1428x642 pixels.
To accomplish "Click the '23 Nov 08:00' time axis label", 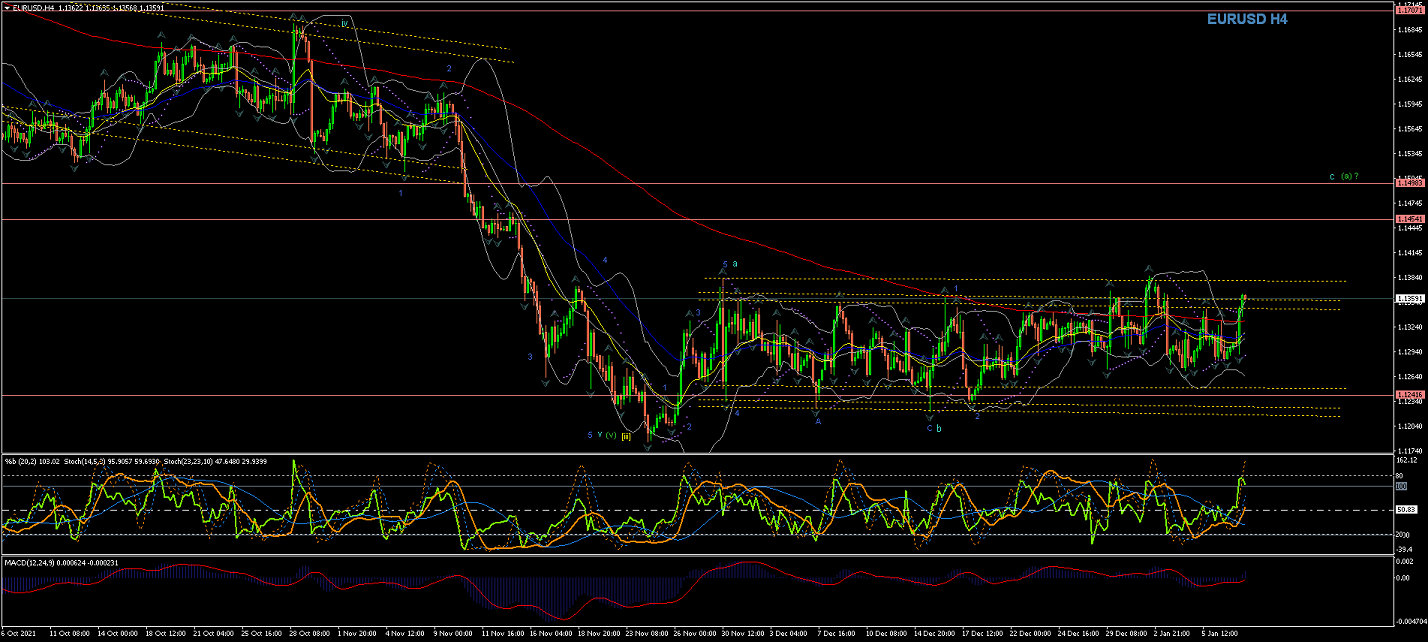I will pyautogui.click(x=647, y=633).
